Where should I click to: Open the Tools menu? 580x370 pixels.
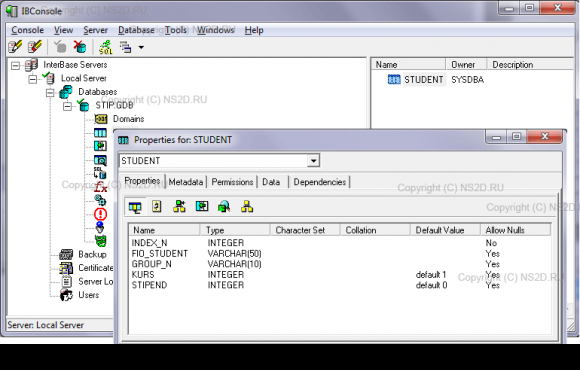[176, 30]
